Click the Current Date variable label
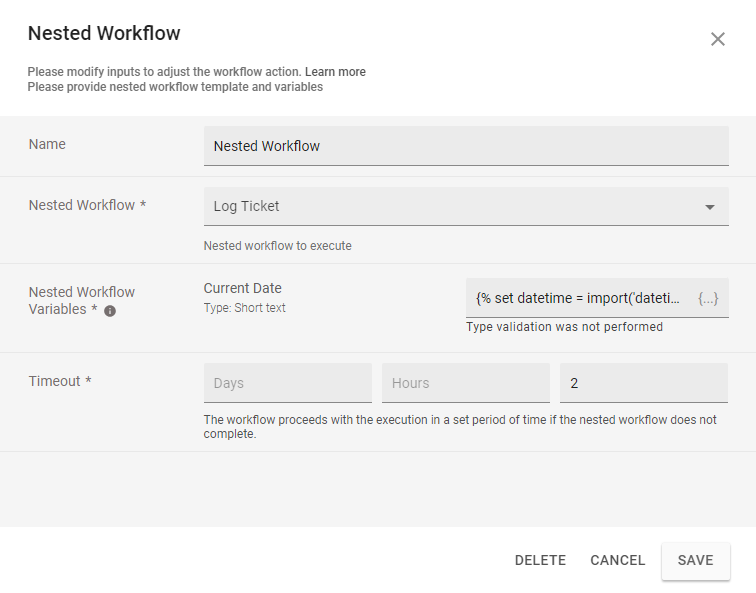Image resolution: width=756 pixels, height=593 pixels. click(242, 288)
